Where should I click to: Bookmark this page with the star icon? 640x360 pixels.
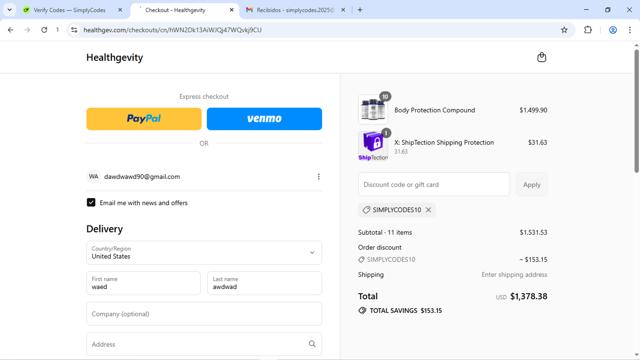tap(564, 30)
